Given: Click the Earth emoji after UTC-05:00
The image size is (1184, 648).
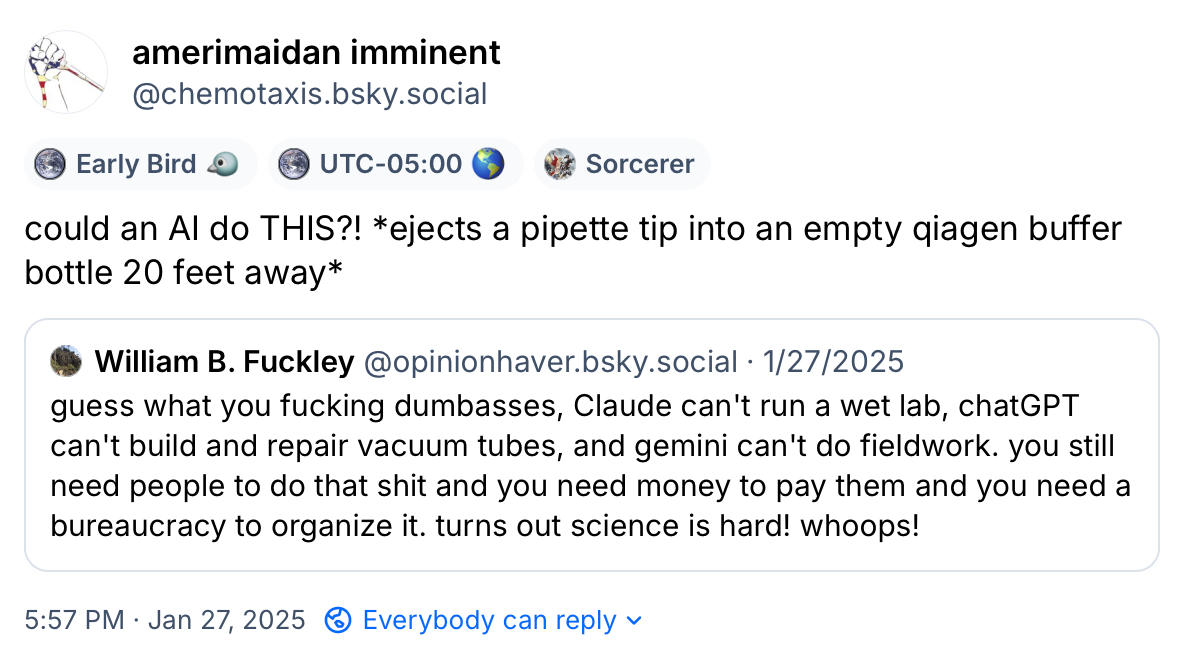Looking at the screenshot, I should (487, 164).
